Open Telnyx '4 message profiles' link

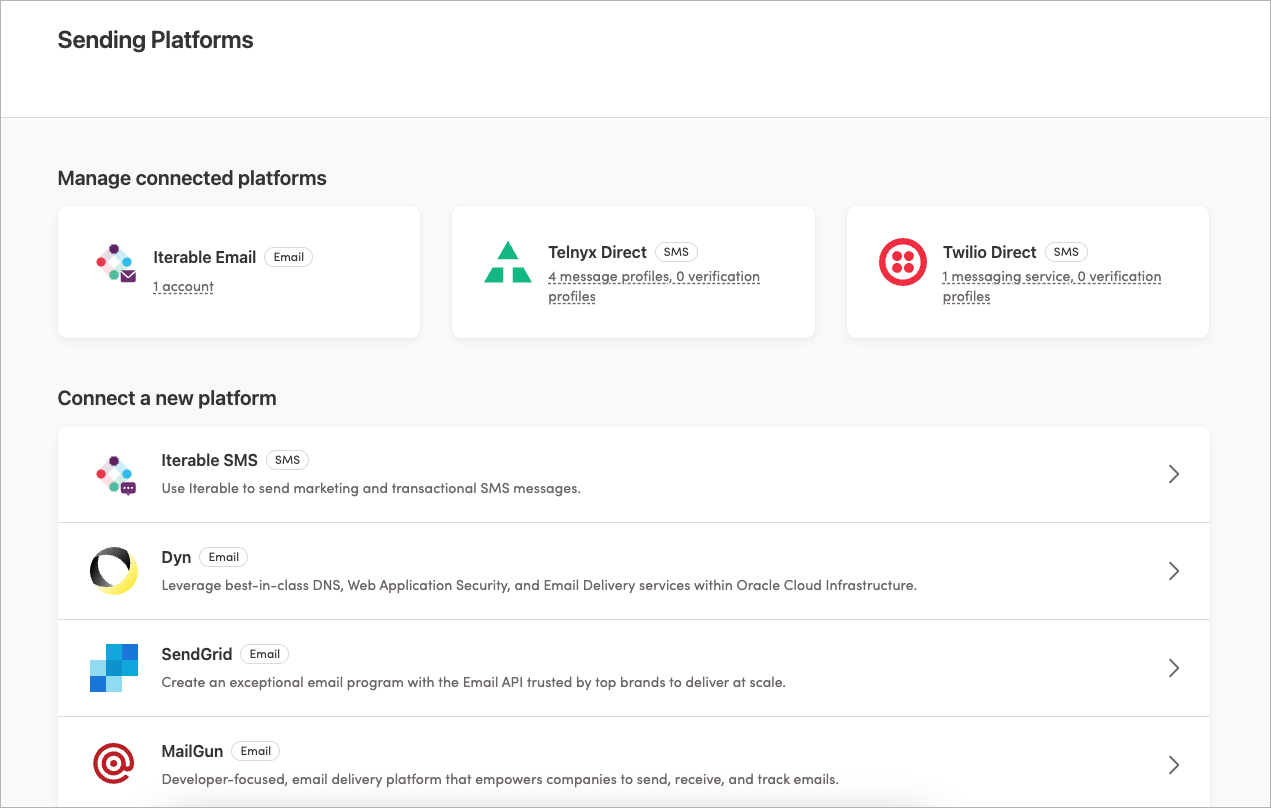click(x=654, y=286)
